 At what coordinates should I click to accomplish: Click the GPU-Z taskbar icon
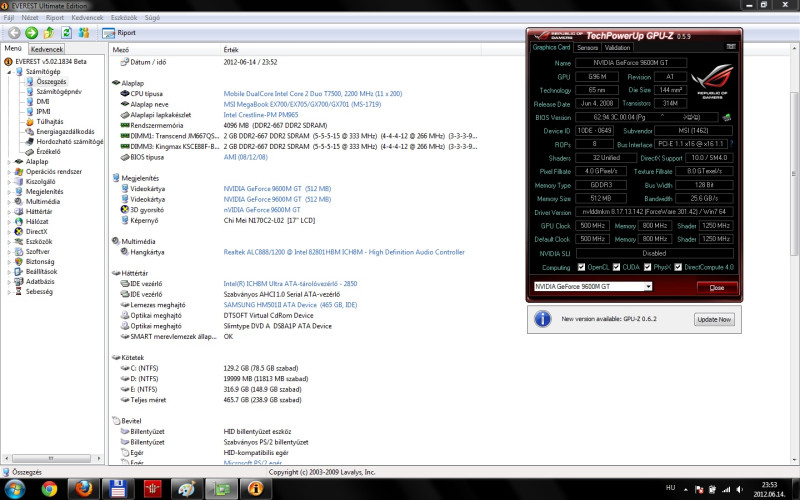[x=221, y=489]
